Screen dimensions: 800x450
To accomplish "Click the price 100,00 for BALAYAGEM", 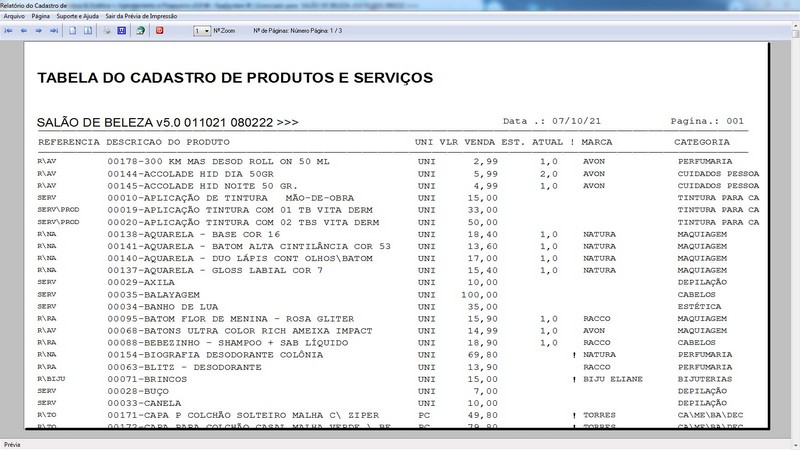I will (x=479, y=294).
